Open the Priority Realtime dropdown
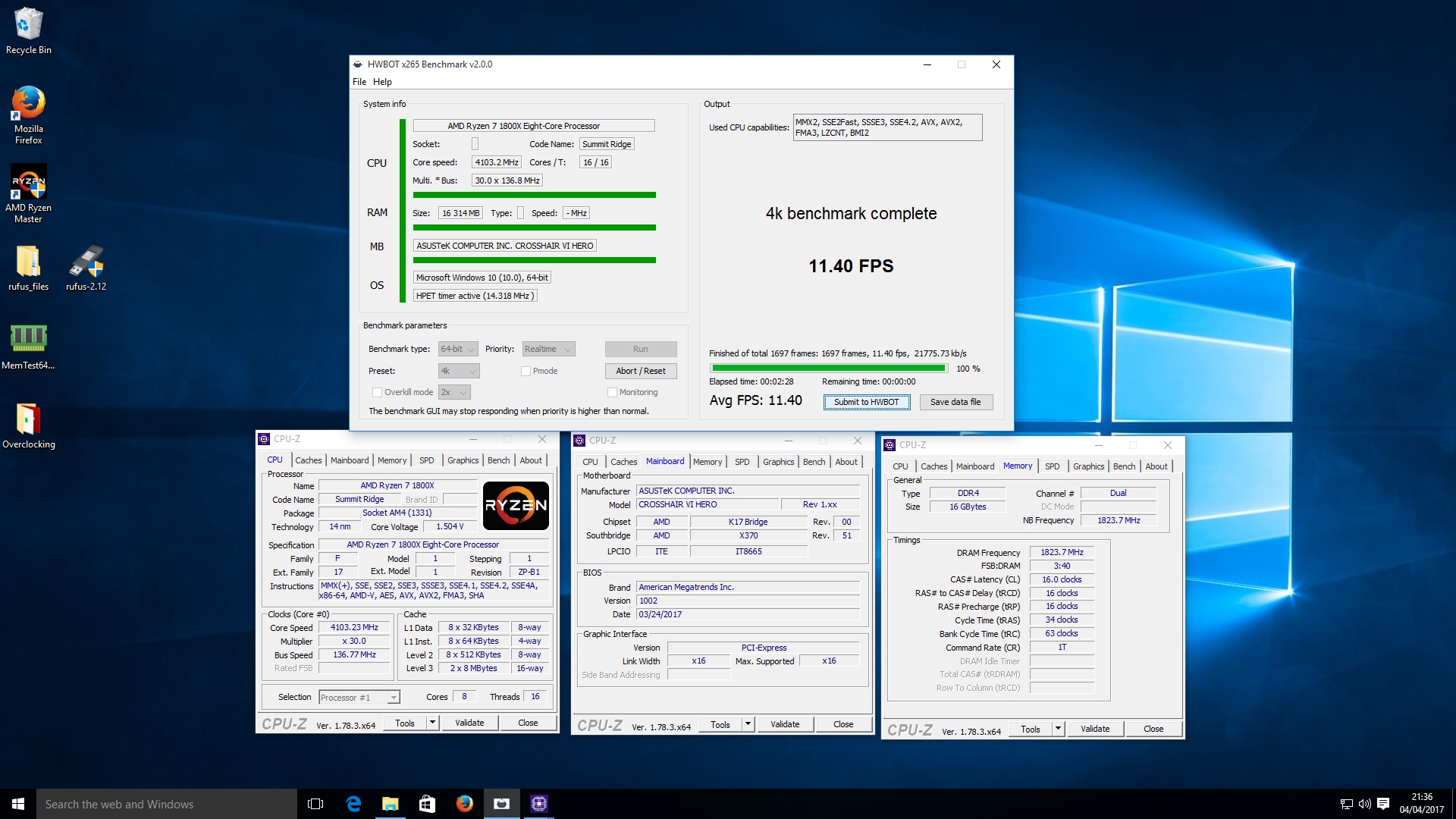 pos(548,350)
